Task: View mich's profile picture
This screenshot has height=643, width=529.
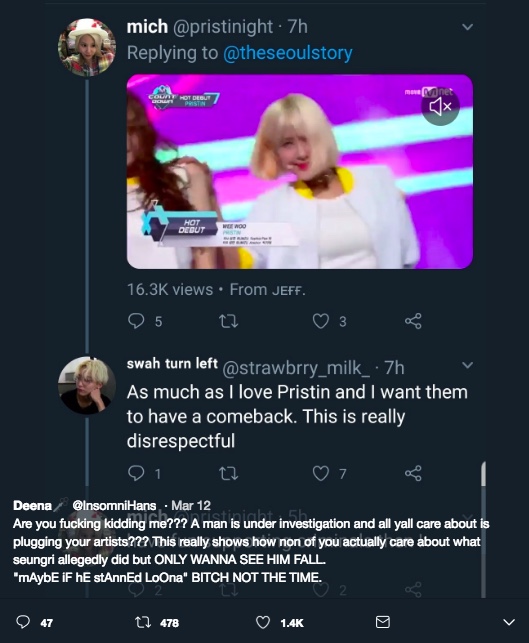Action: pyautogui.click(x=87, y=47)
